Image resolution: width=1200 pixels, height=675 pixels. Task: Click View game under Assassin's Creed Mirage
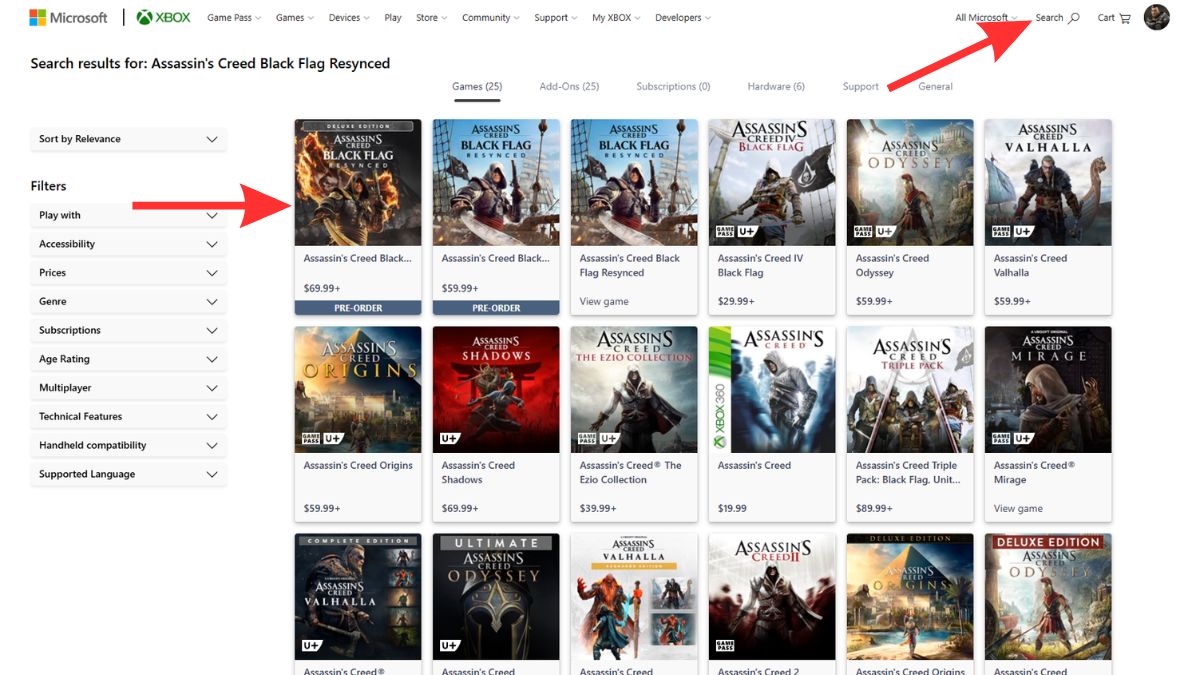[1018, 509]
